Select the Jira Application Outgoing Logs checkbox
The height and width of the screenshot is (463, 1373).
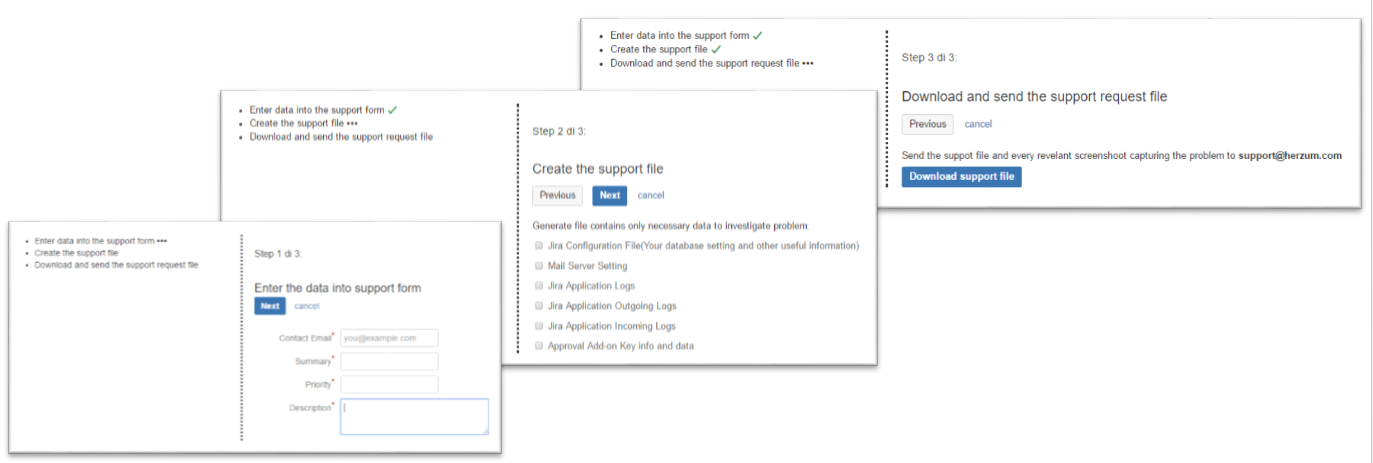pos(539,306)
